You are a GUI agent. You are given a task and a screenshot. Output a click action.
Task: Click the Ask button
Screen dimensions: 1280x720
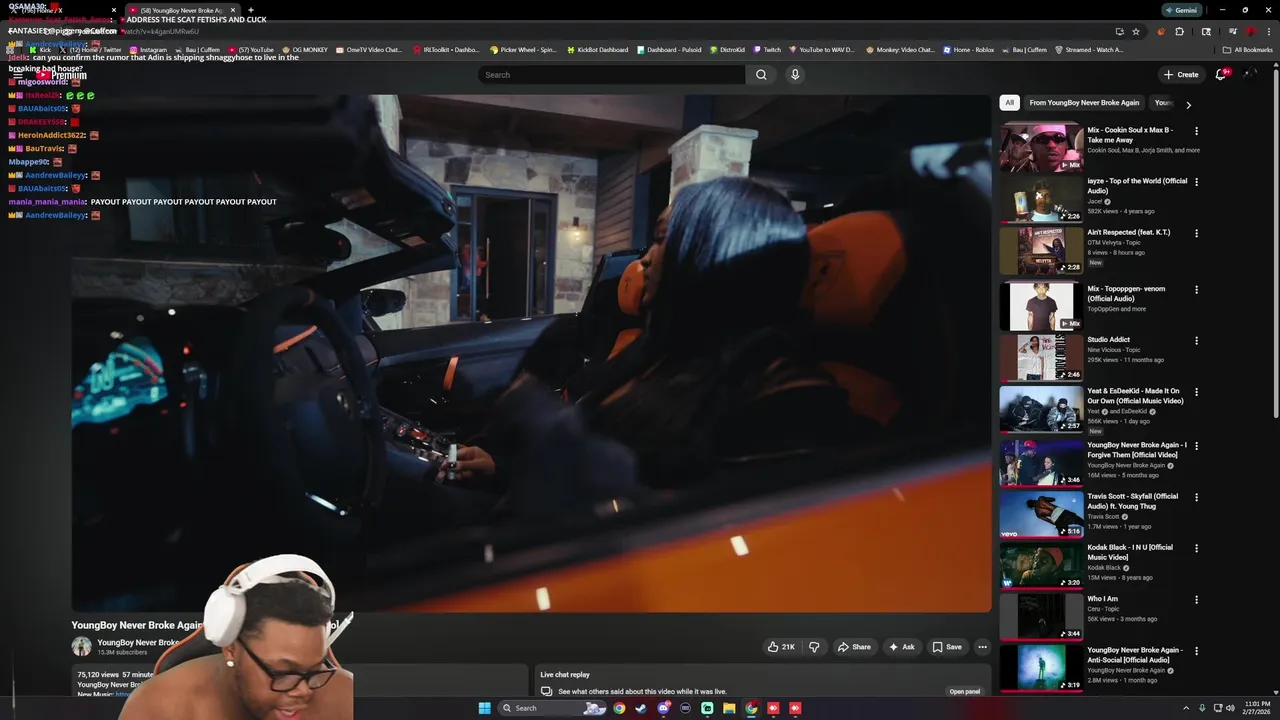pyautogui.click(x=901, y=647)
